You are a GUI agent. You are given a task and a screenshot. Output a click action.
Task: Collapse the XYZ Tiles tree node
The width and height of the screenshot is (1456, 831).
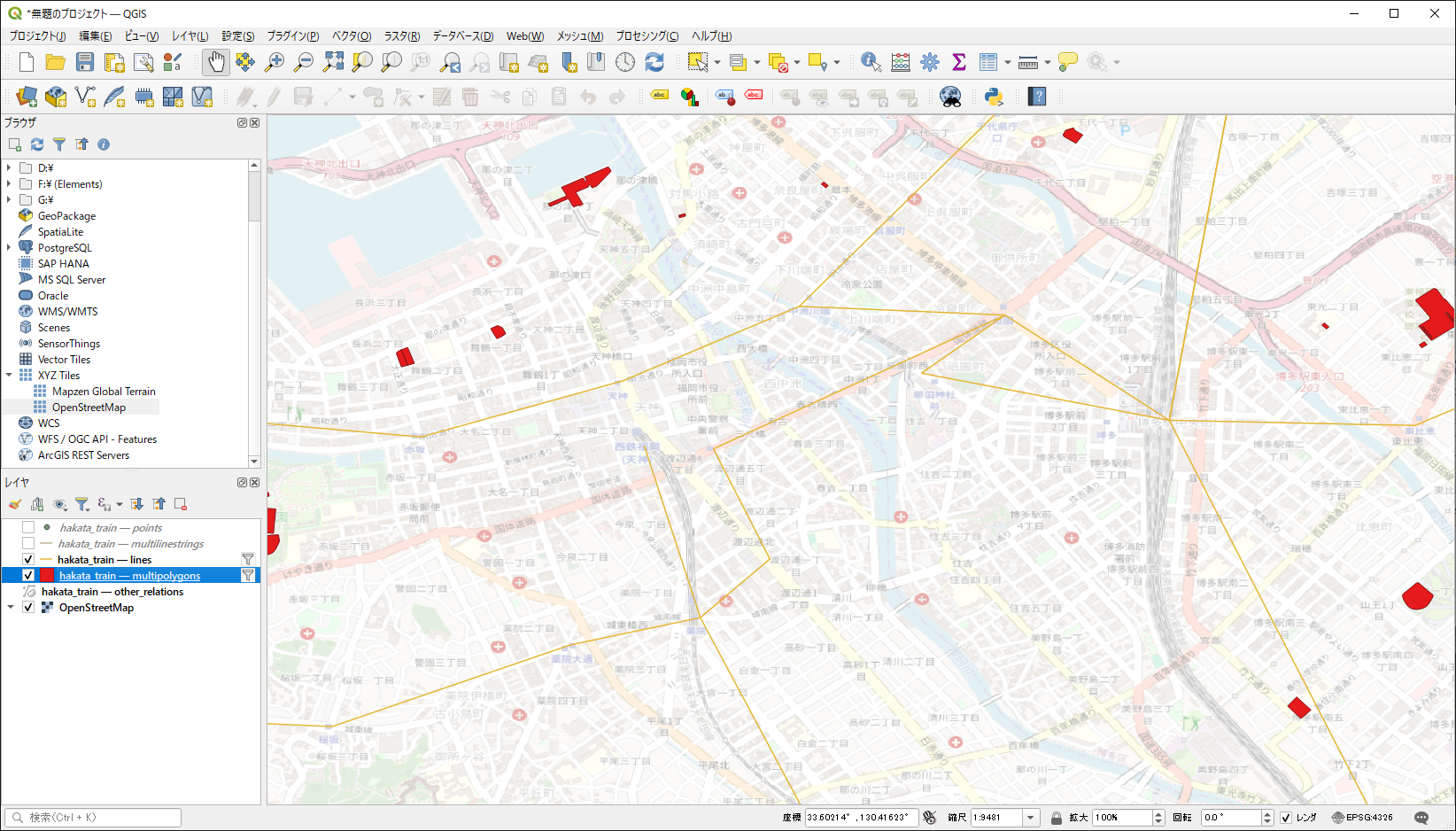[9, 376]
